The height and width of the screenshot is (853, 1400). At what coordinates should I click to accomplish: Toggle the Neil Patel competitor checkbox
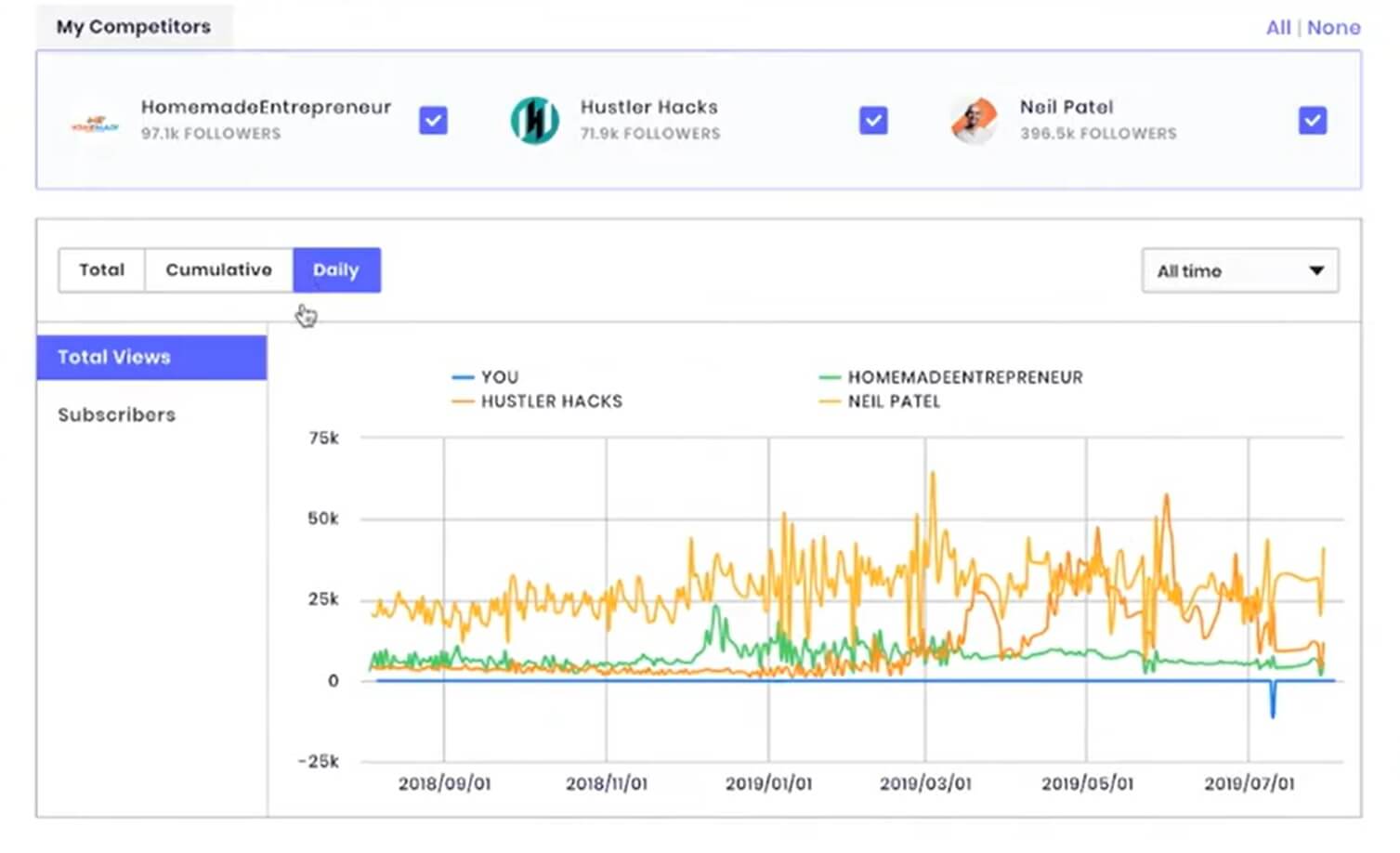[x=1312, y=121]
